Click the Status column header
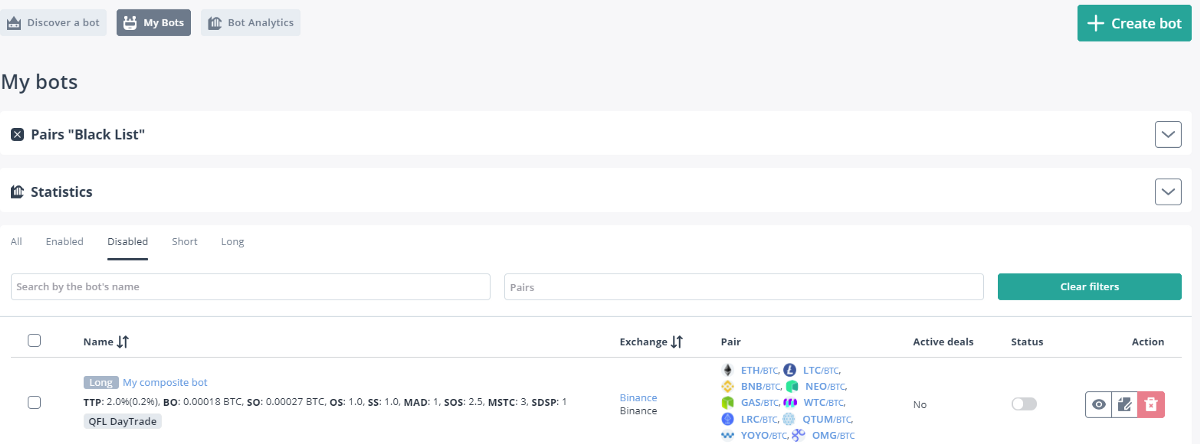1200x444 pixels. (x=1027, y=342)
